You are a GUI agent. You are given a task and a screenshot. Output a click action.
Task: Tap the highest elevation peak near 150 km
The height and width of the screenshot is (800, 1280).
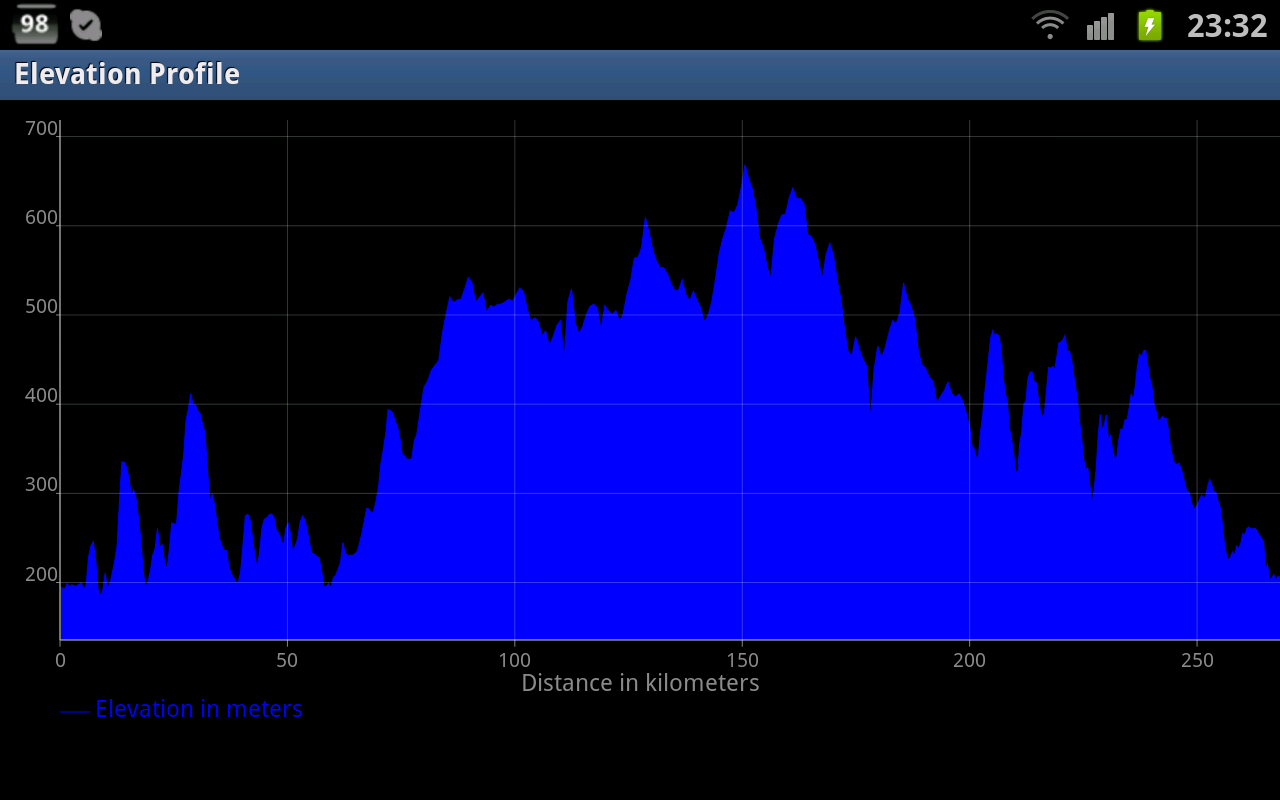[x=744, y=166]
